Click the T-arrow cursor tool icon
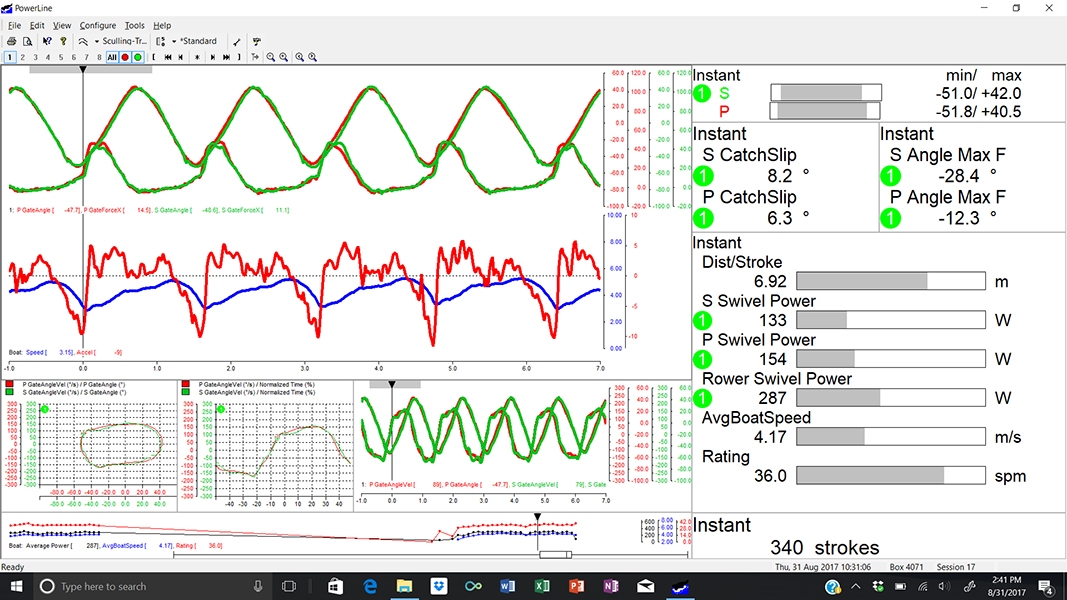This screenshot has height=600, width=1067. 255,57
